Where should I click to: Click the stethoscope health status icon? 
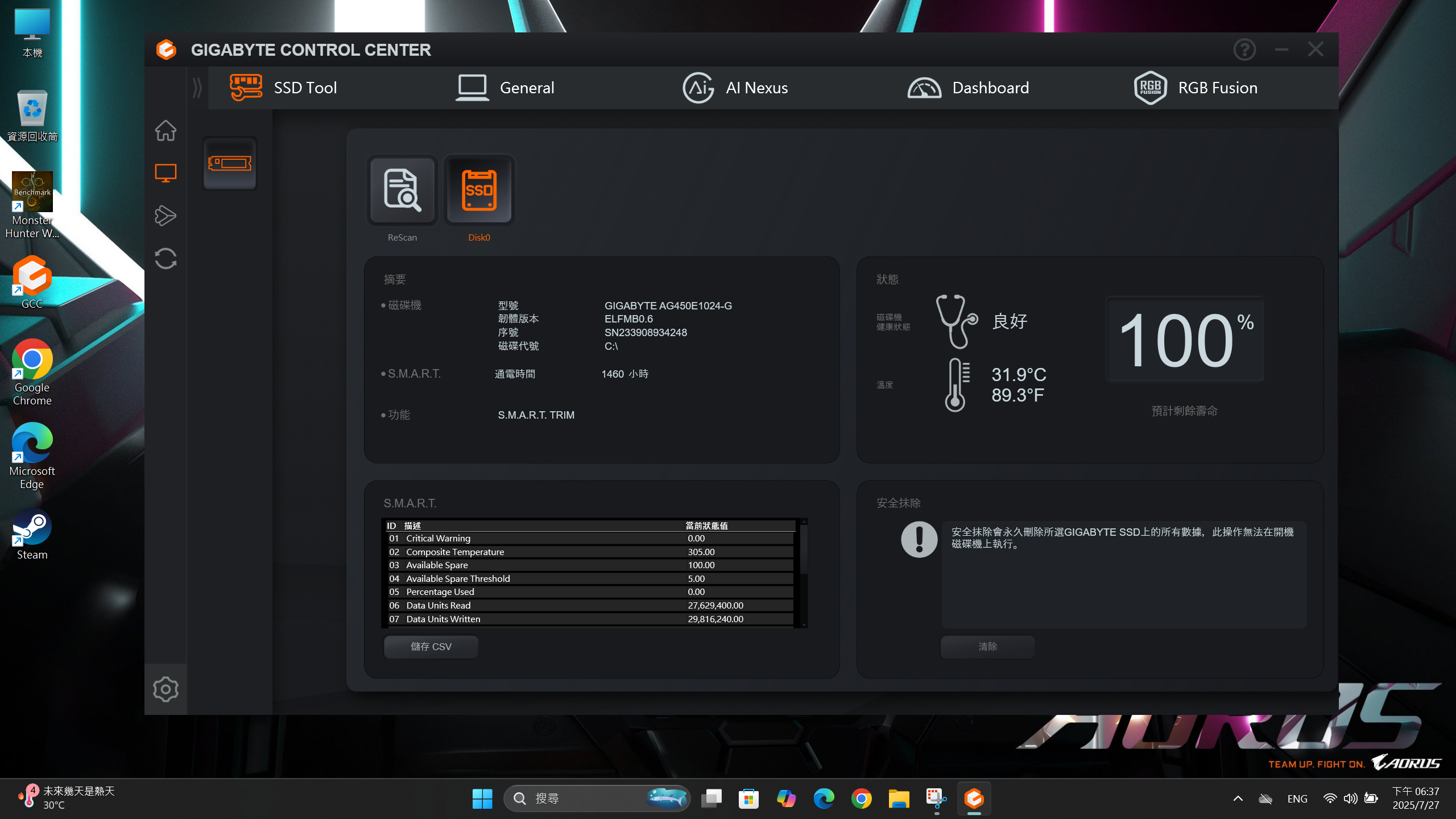[957, 321]
